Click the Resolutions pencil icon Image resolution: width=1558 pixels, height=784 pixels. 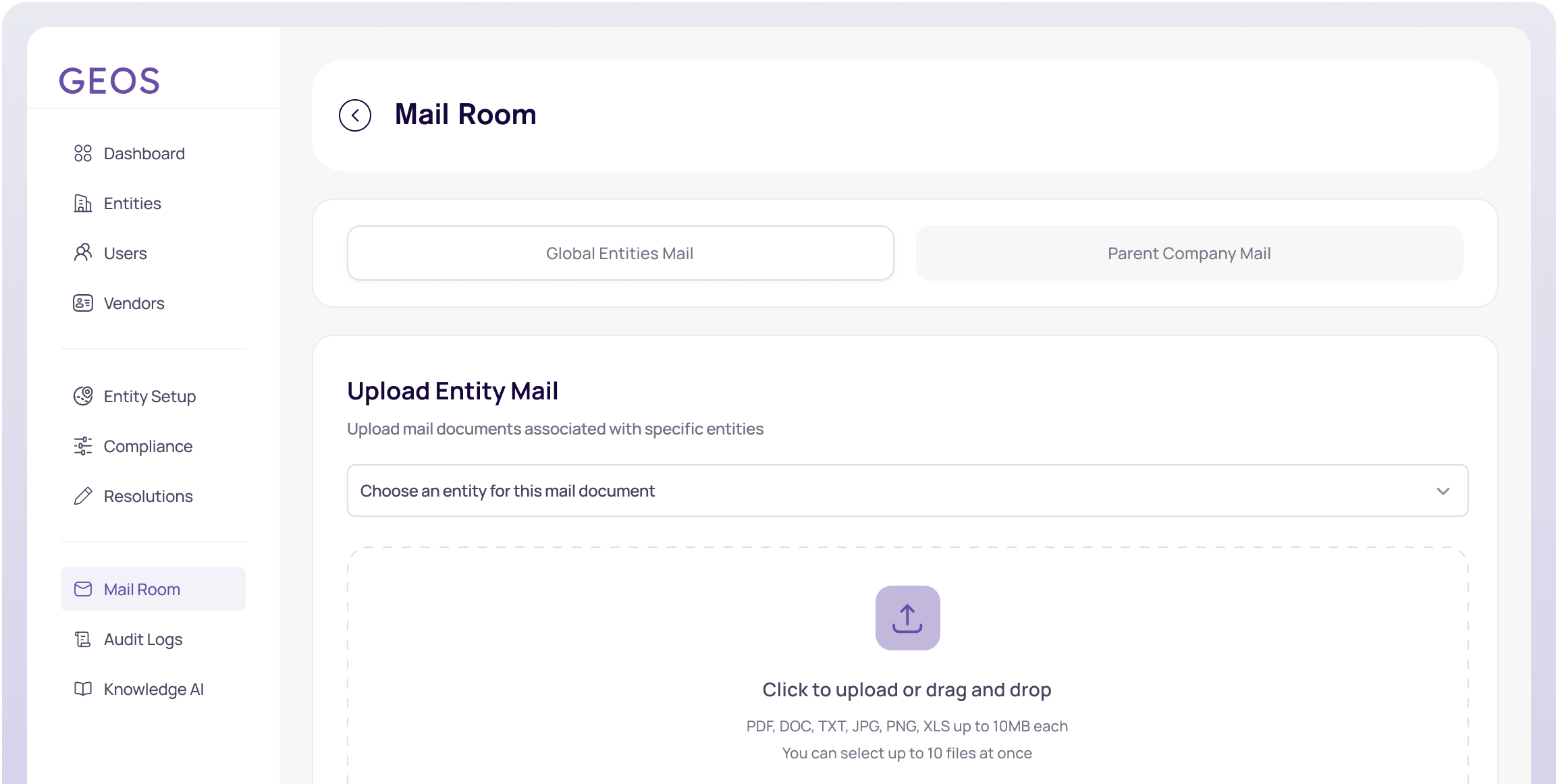[83, 497]
